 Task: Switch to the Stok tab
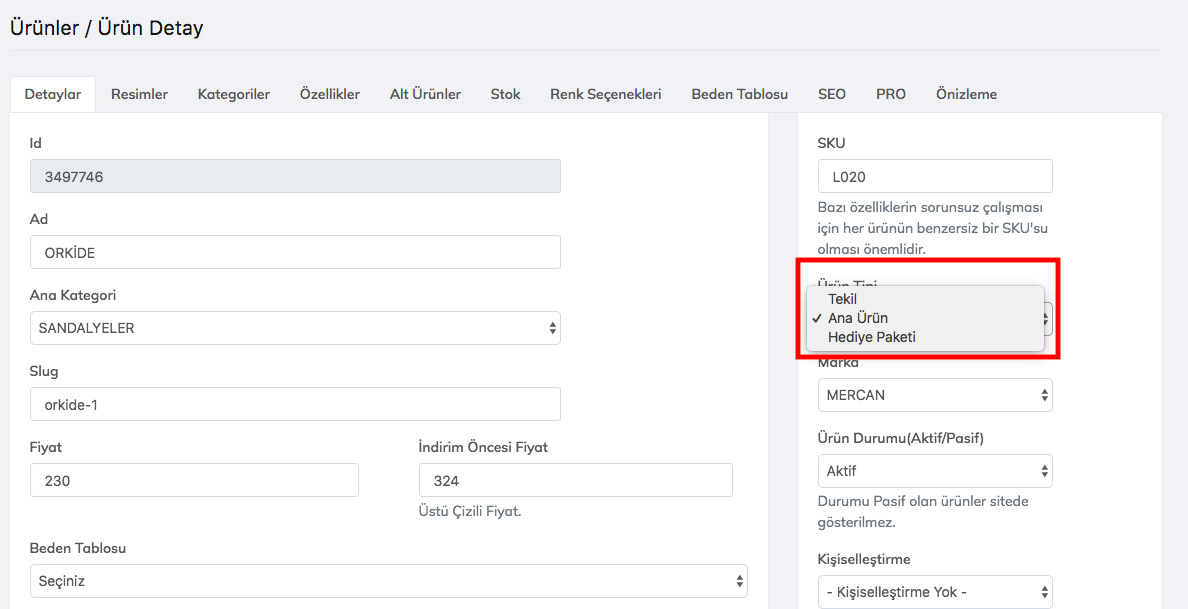pos(505,94)
